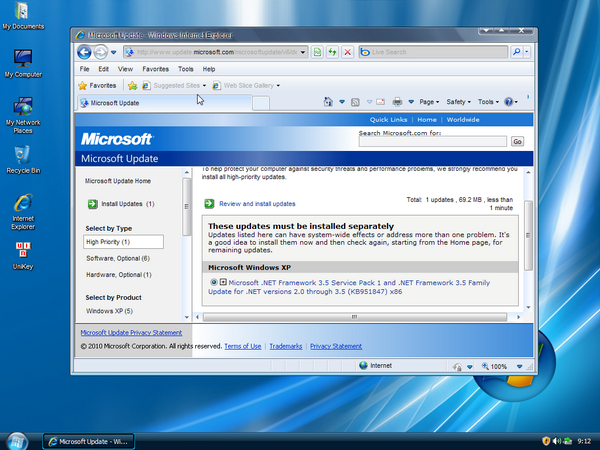This screenshot has height=450, width=600.
Task: Open the Help menu
Action: click(209, 69)
